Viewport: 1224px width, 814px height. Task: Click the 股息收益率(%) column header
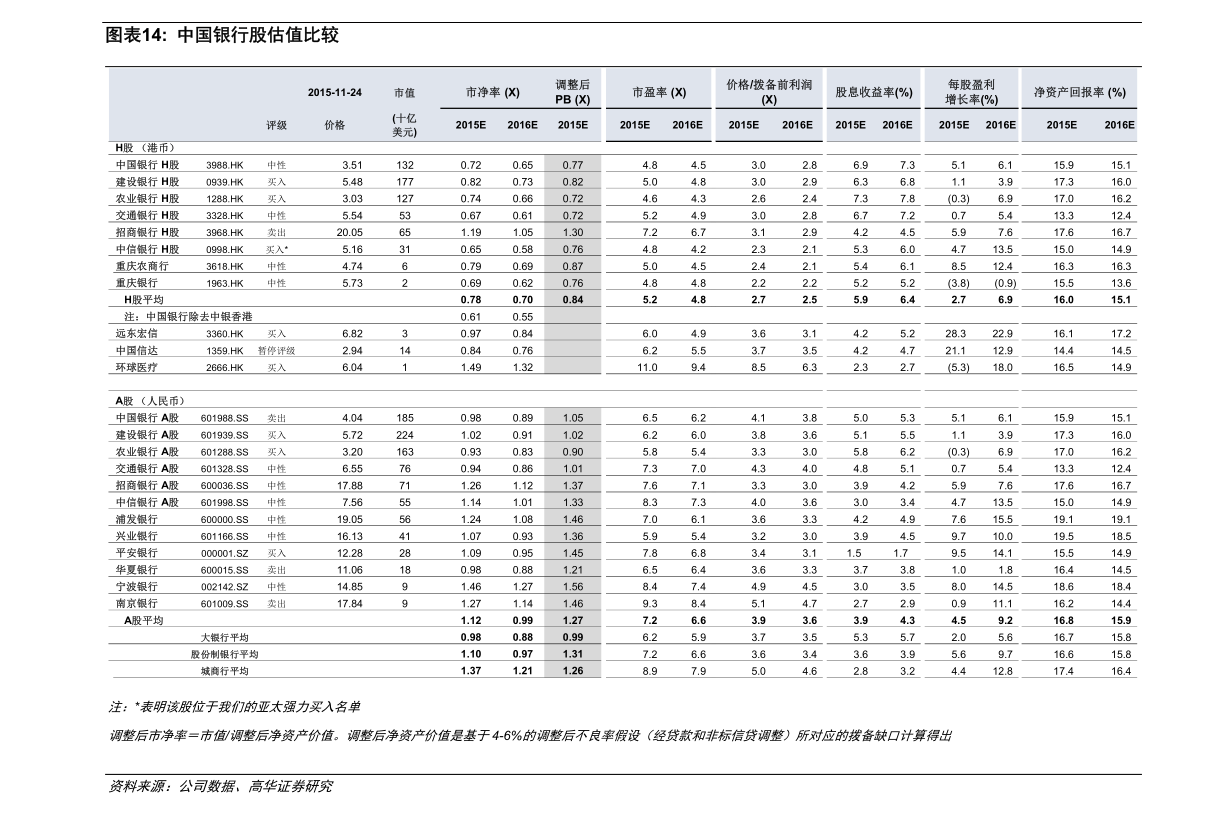[874, 92]
